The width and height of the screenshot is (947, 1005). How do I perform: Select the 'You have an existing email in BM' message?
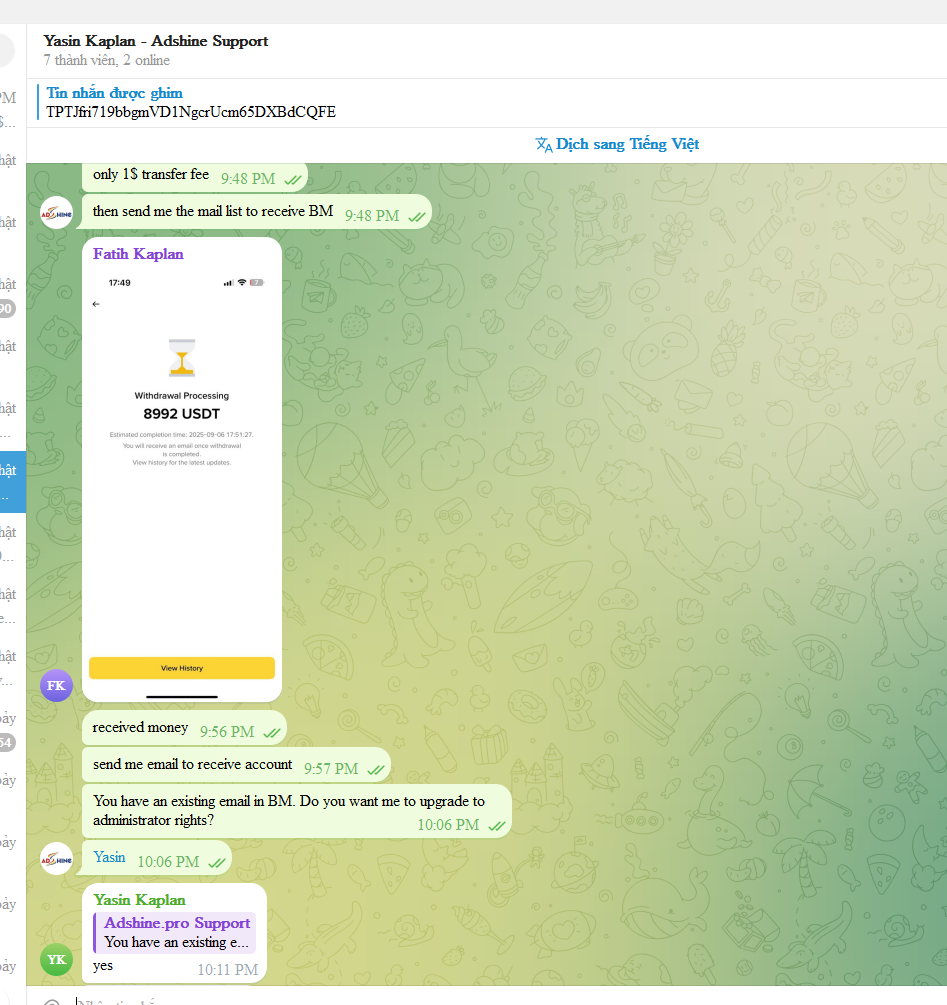[297, 811]
